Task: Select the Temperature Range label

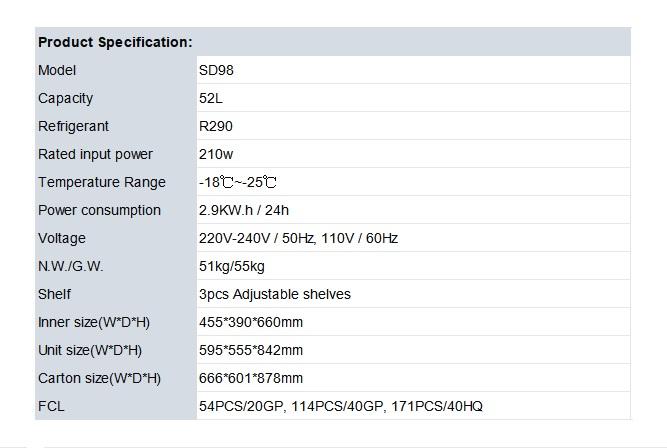Action: coord(102,182)
